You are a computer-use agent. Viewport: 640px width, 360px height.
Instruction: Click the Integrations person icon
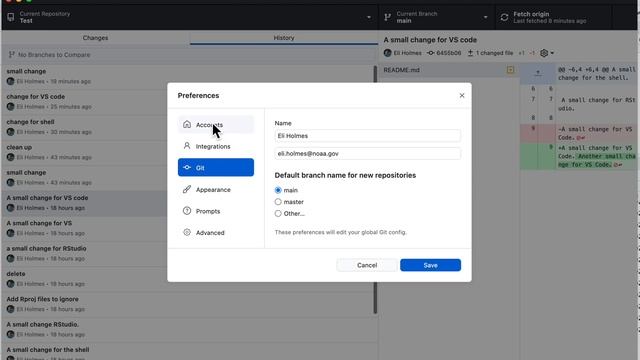[187, 146]
